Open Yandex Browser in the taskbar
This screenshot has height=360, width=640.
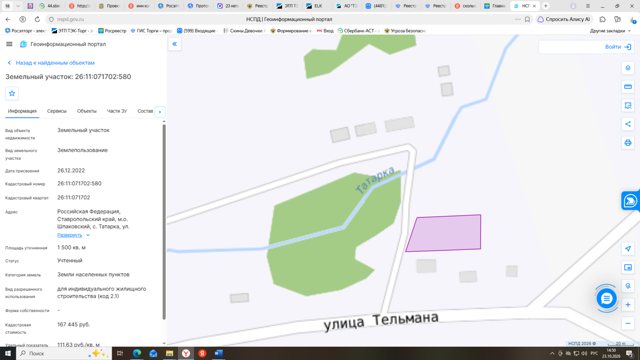click(x=186, y=353)
